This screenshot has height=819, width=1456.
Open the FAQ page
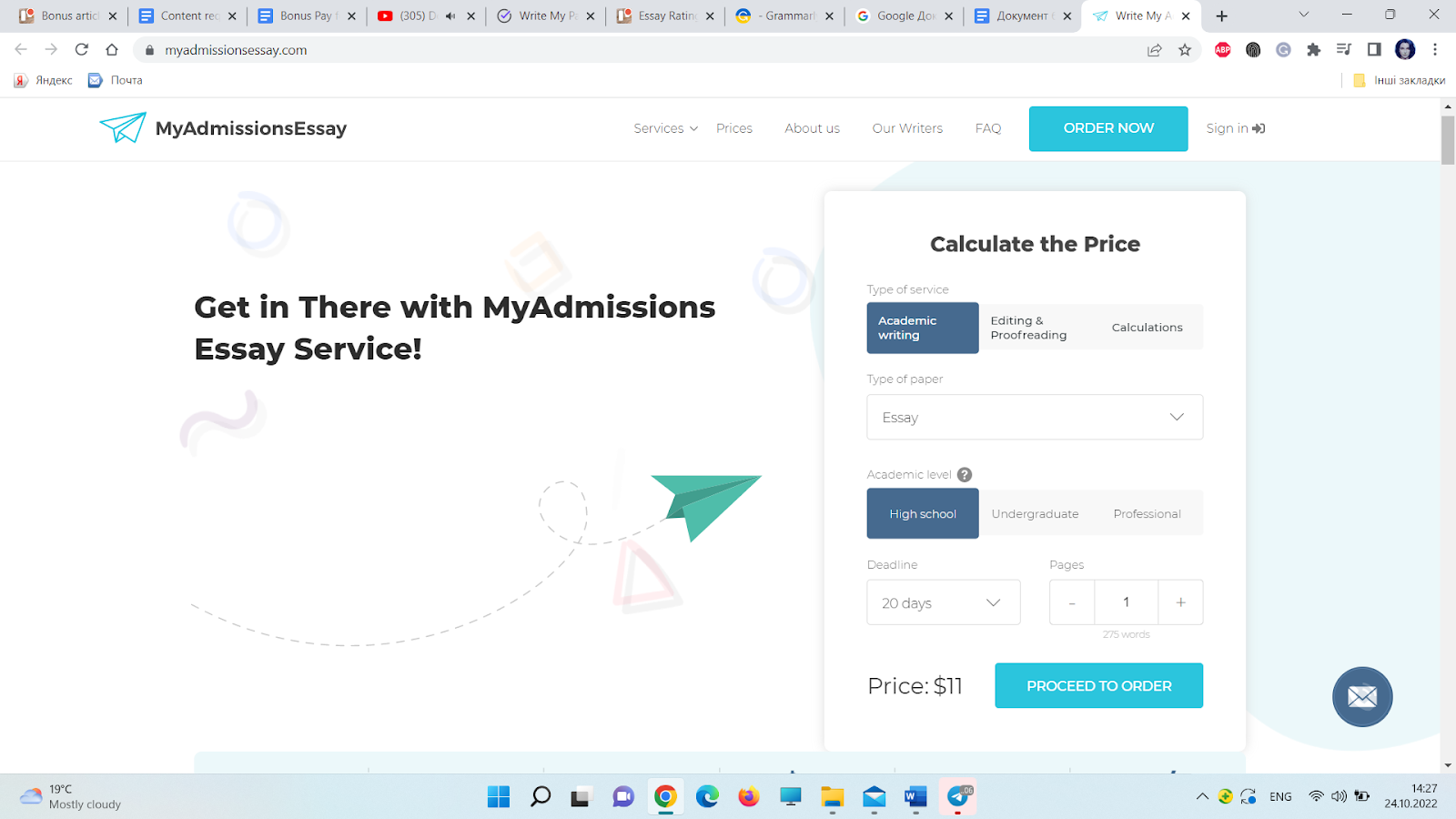pos(988,128)
